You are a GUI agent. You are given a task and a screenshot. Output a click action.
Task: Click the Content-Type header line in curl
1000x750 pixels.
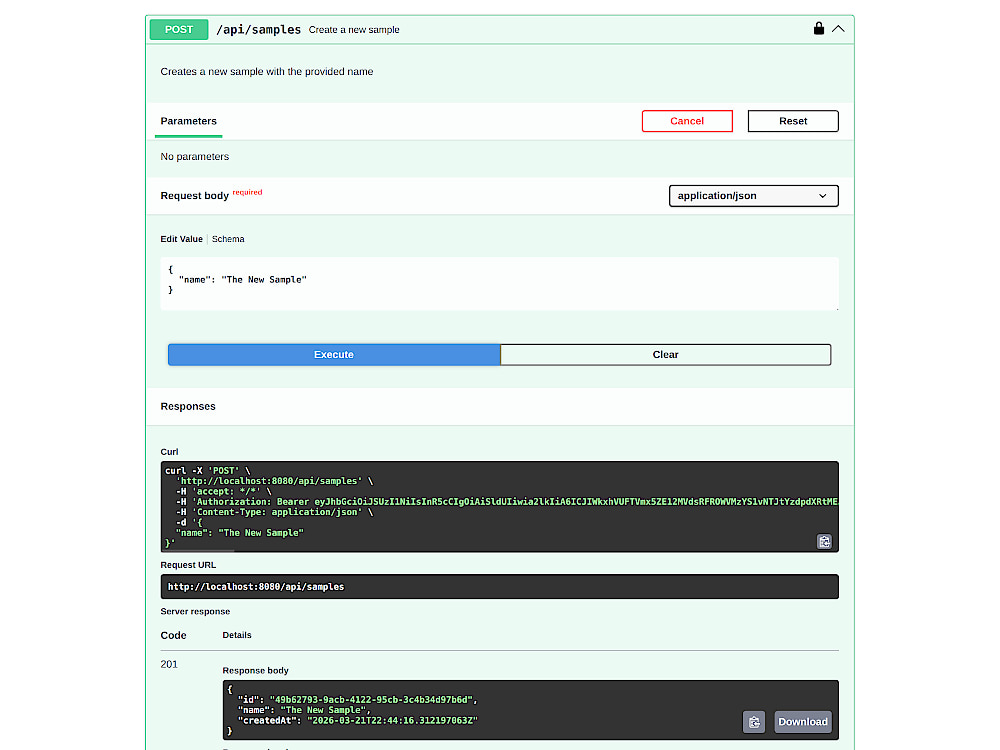[x=275, y=512]
